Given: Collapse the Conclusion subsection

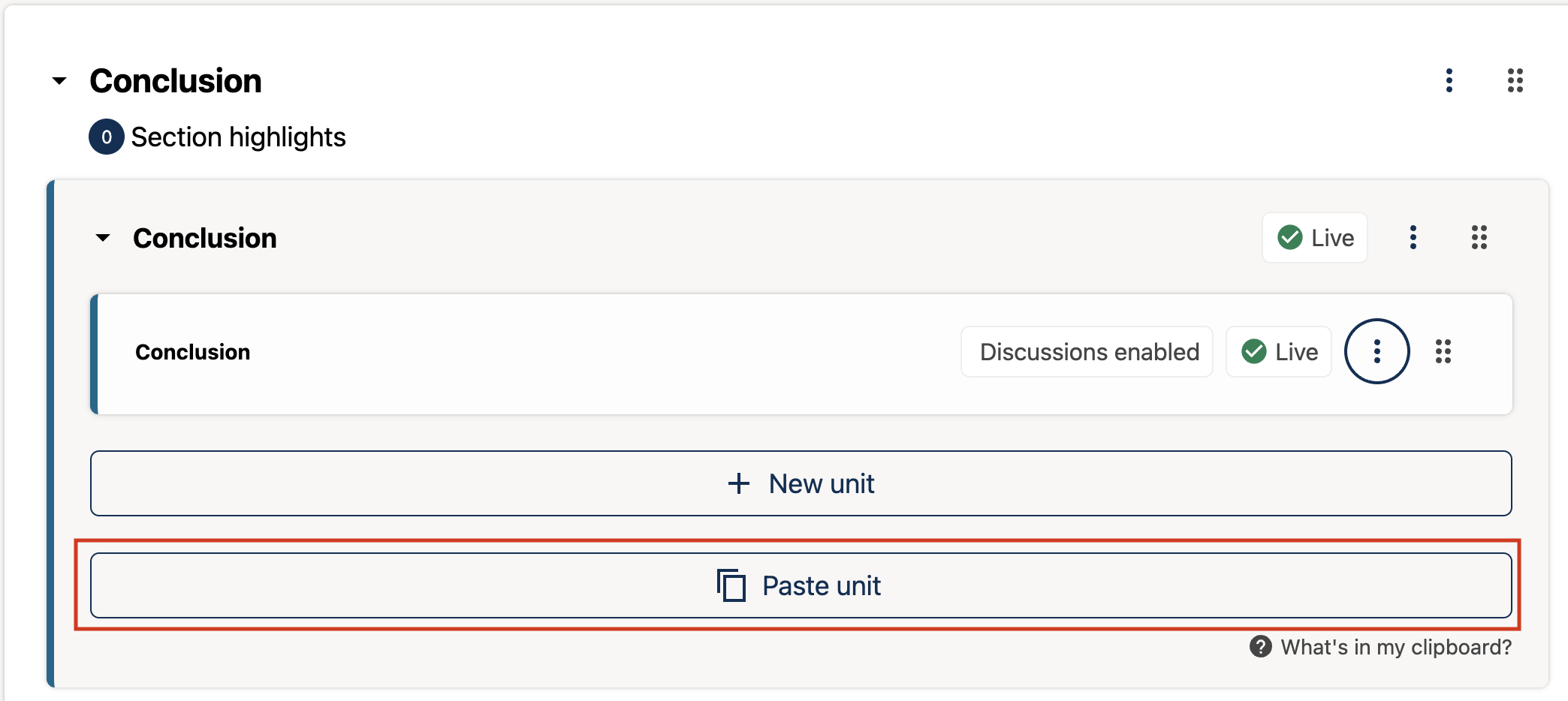Looking at the screenshot, I should click(103, 238).
